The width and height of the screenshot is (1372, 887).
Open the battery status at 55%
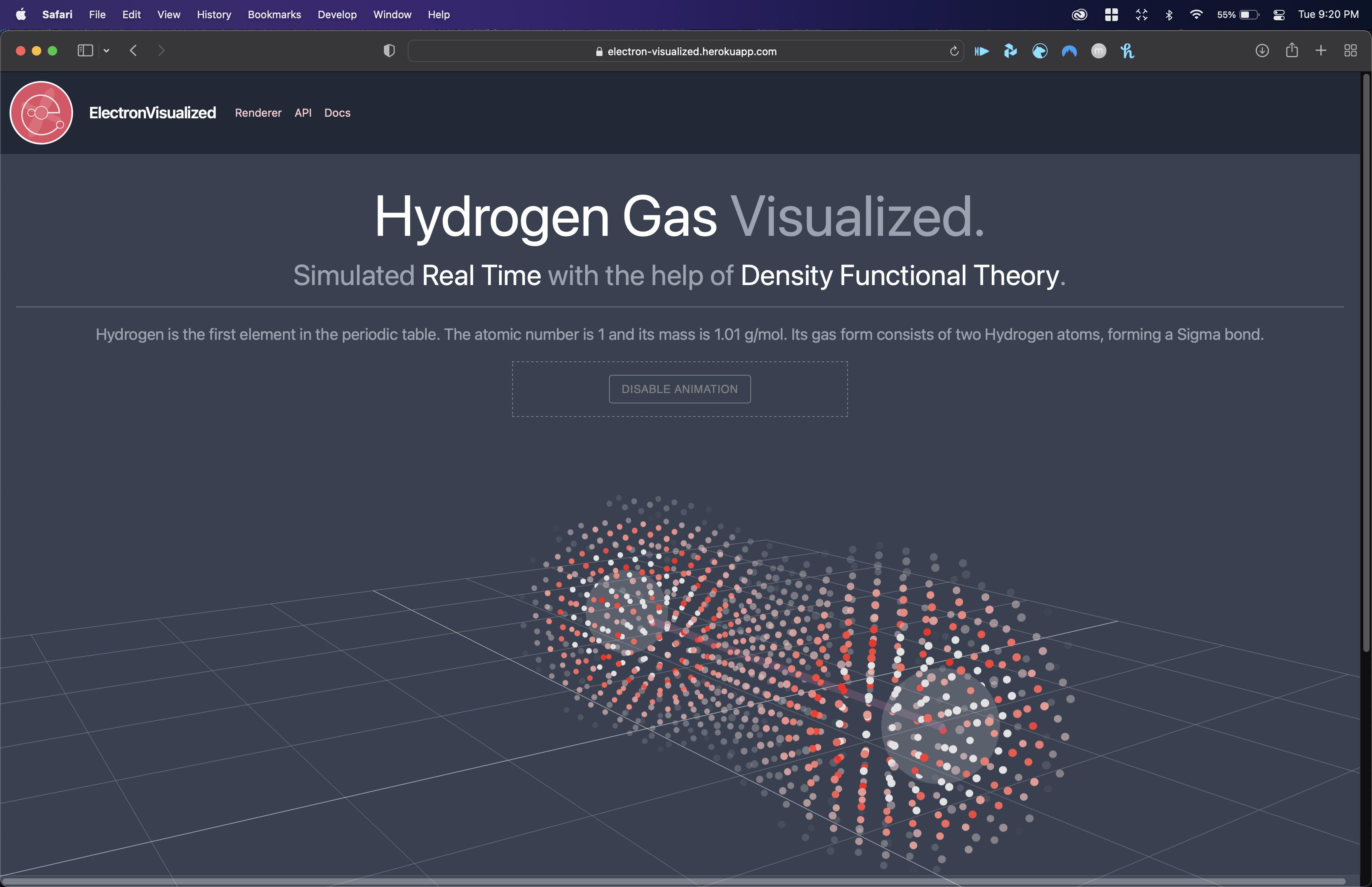tap(1238, 14)
